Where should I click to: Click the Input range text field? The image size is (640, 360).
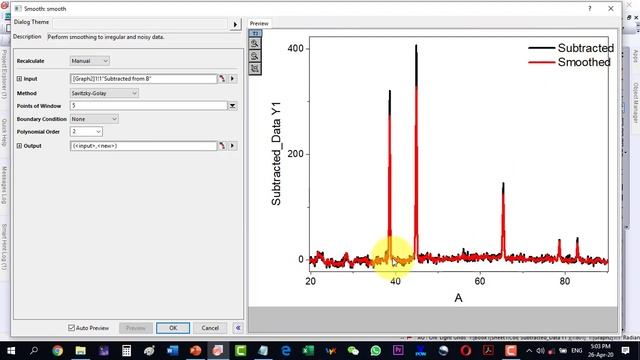(x=143, y=78)
